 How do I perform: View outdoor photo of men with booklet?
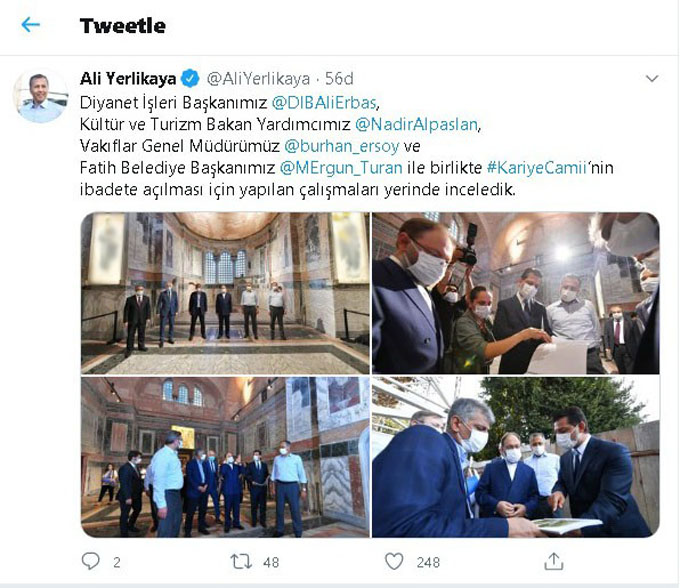point(516,457)
